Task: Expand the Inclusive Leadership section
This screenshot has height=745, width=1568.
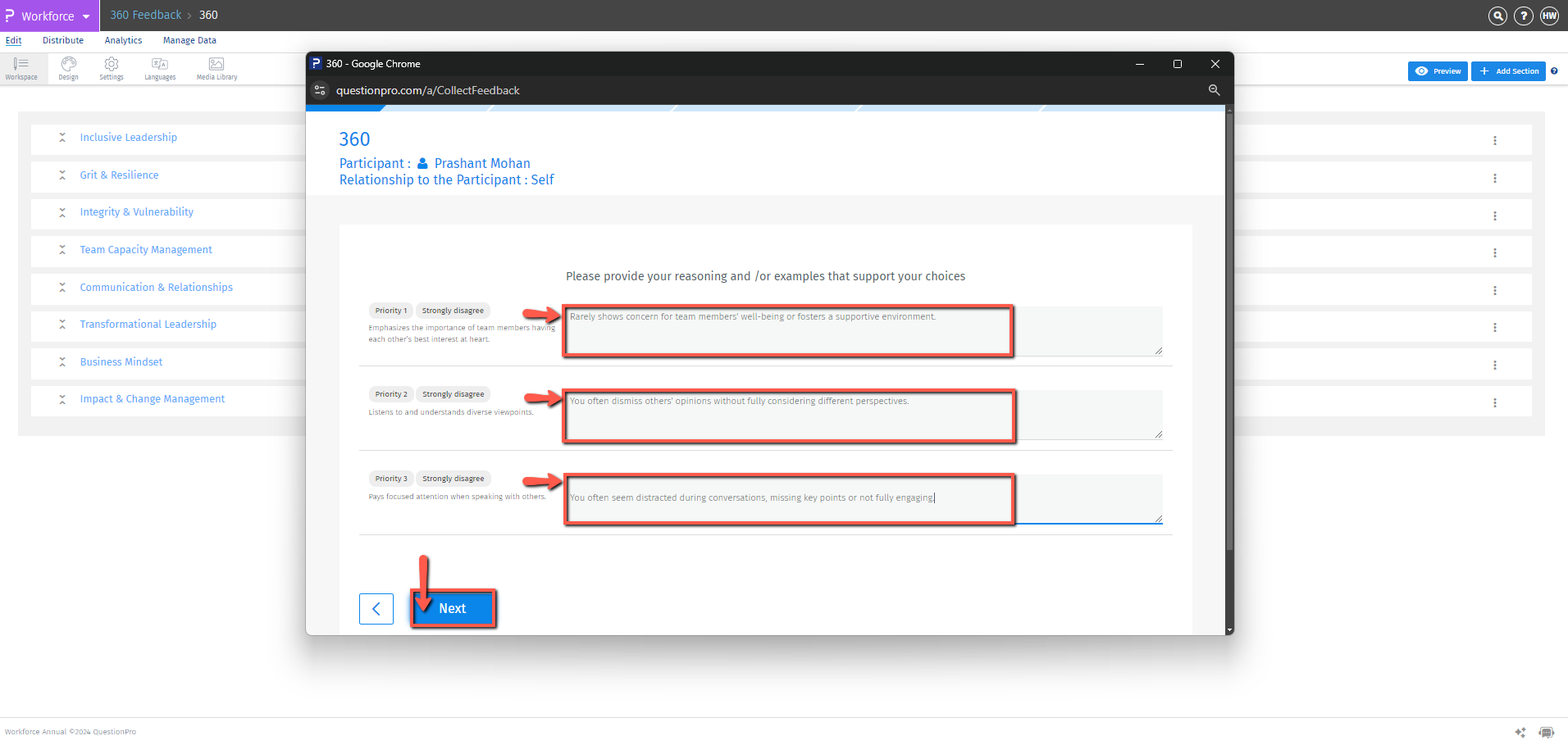Action: click(x=62, y=138)
